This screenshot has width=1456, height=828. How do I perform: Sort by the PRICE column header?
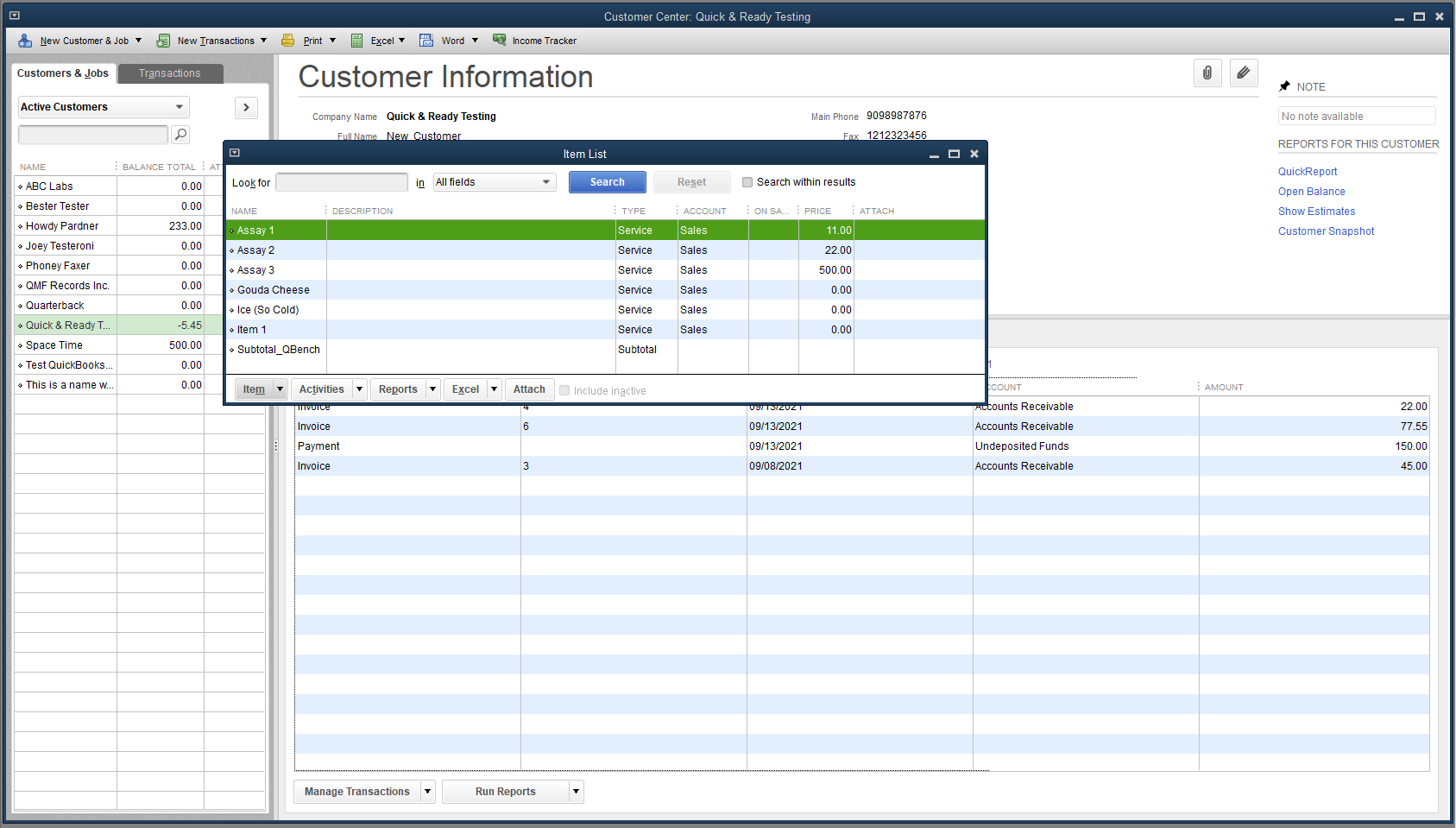click(x=817, y=211)
